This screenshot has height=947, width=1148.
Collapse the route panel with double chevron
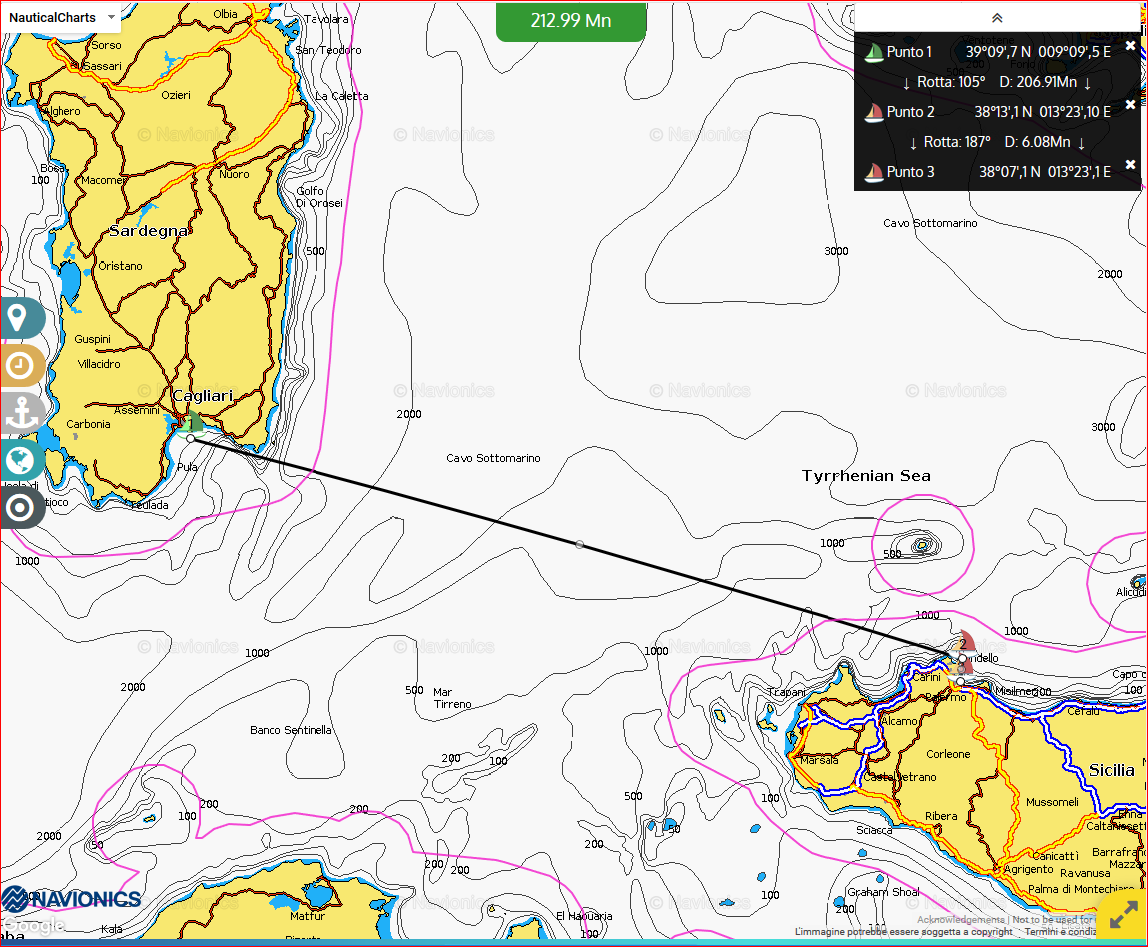tap(997, 18)
